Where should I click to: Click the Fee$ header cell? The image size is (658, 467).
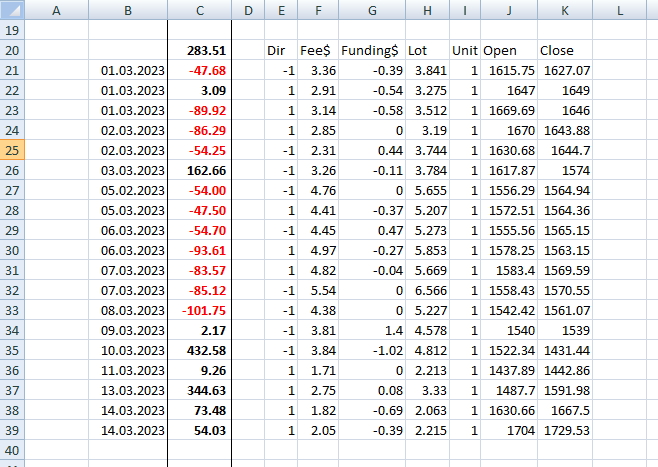click(318, 50)
